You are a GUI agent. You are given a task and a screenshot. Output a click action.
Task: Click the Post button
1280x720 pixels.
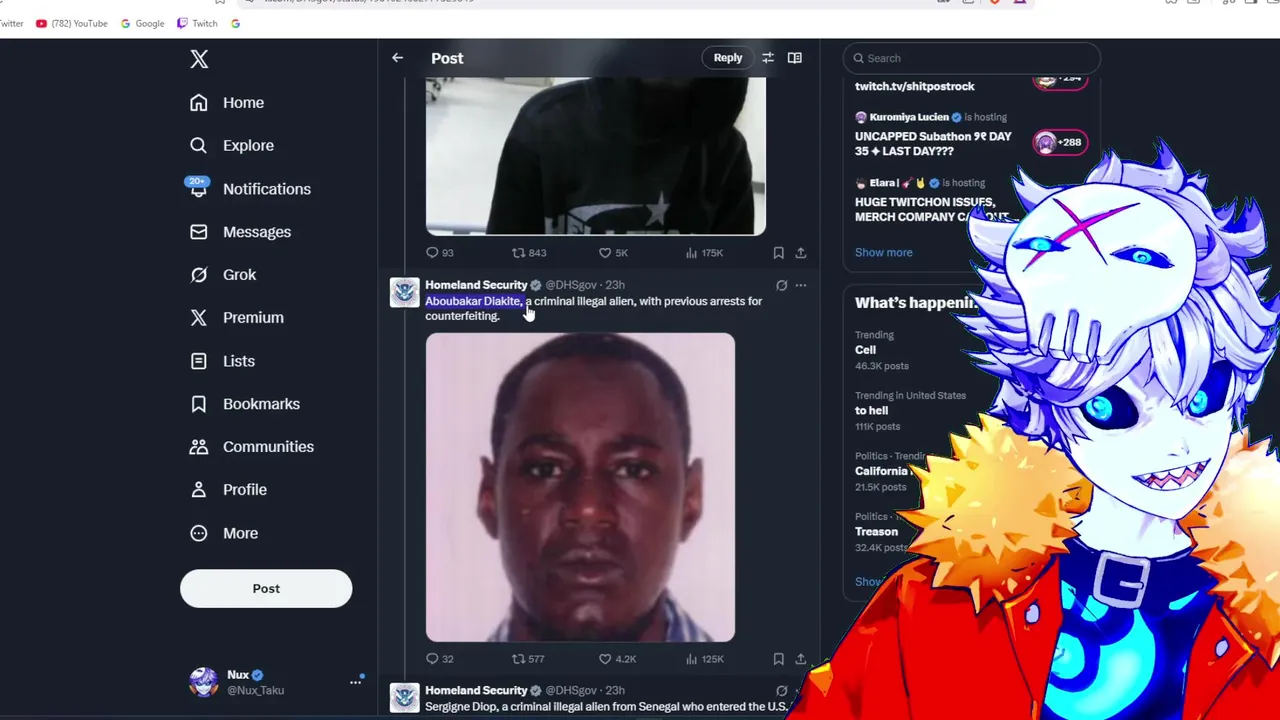click(266, 589)
